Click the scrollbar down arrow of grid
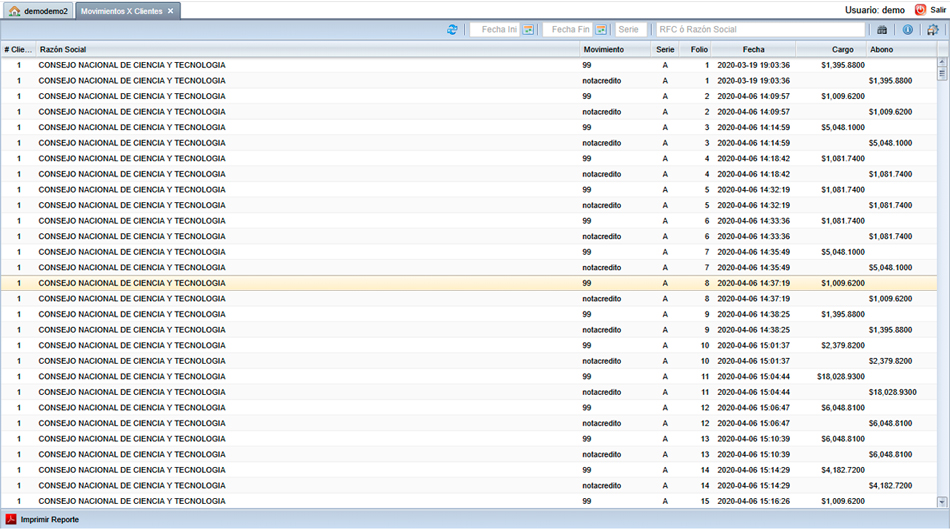The image size is (950, 529). (942, 502)
